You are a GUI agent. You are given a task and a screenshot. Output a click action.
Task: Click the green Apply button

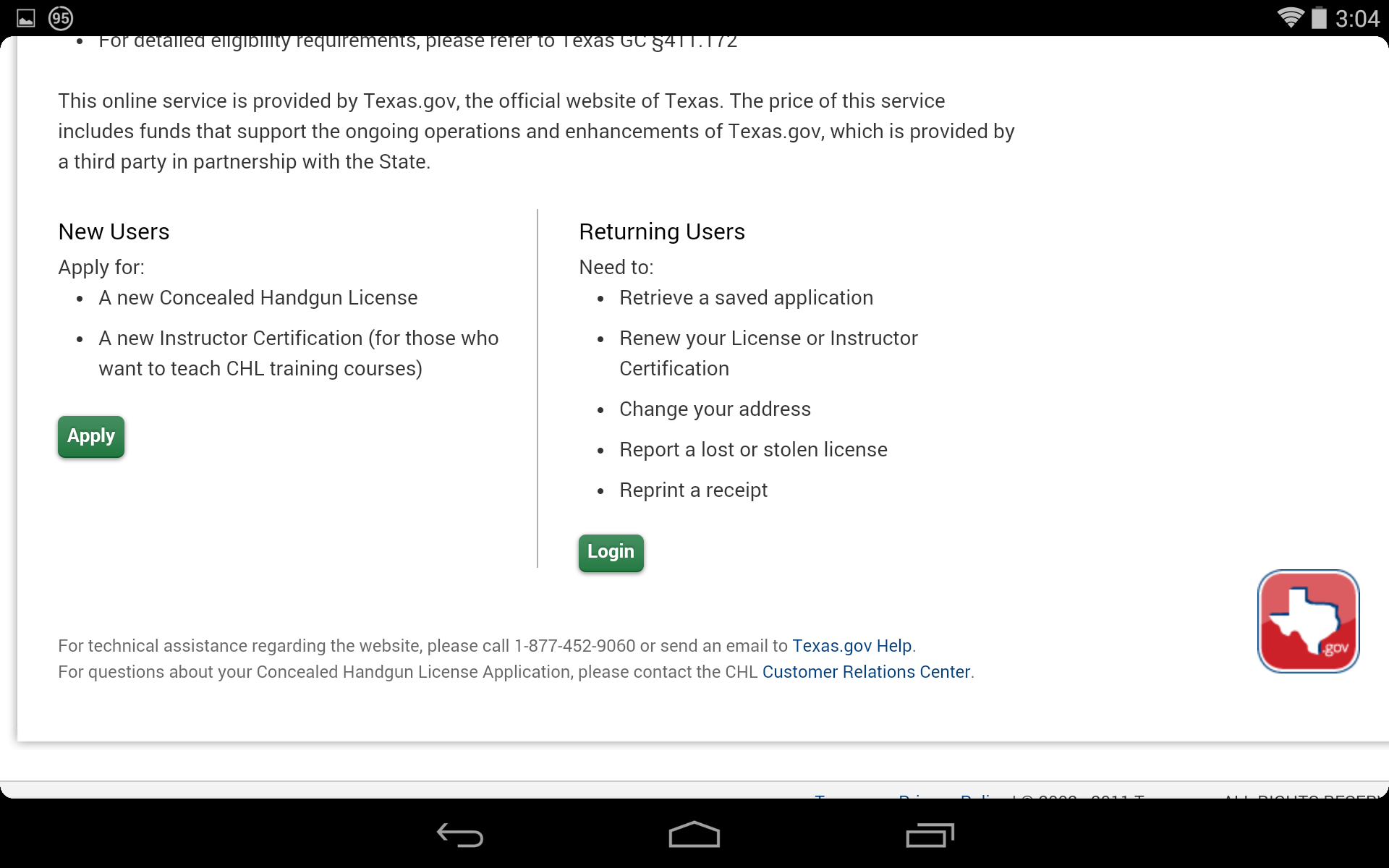[91, 436]
